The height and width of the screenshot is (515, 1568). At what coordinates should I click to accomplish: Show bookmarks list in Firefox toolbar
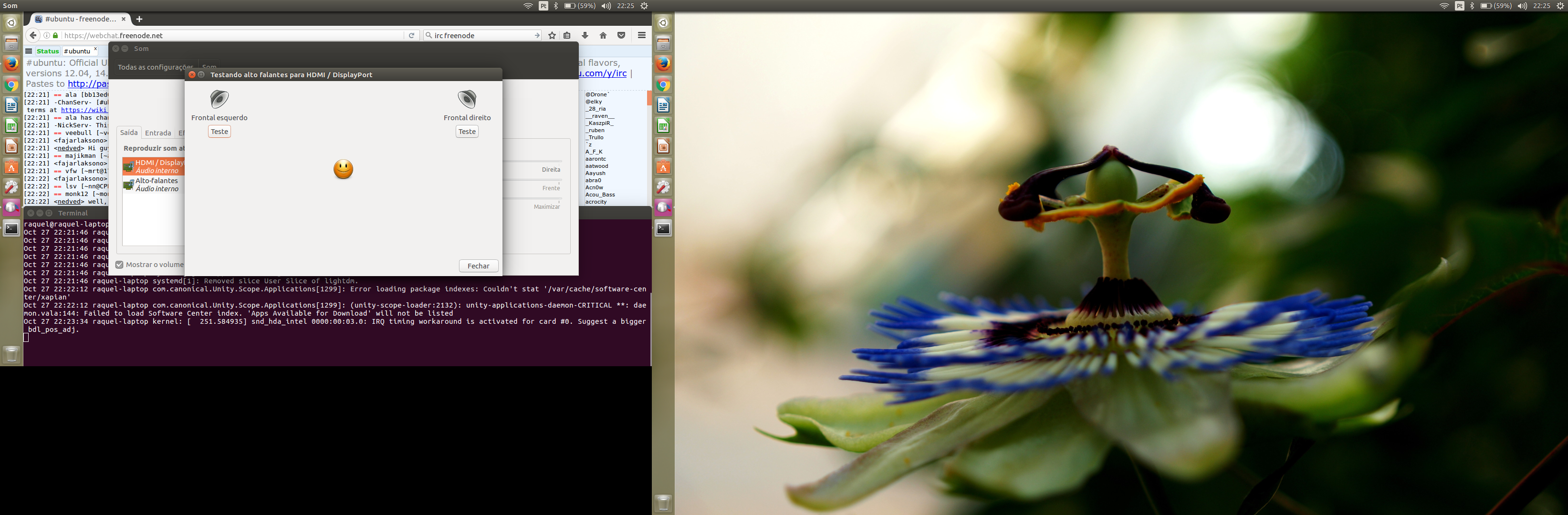click(x=567, y=35)
